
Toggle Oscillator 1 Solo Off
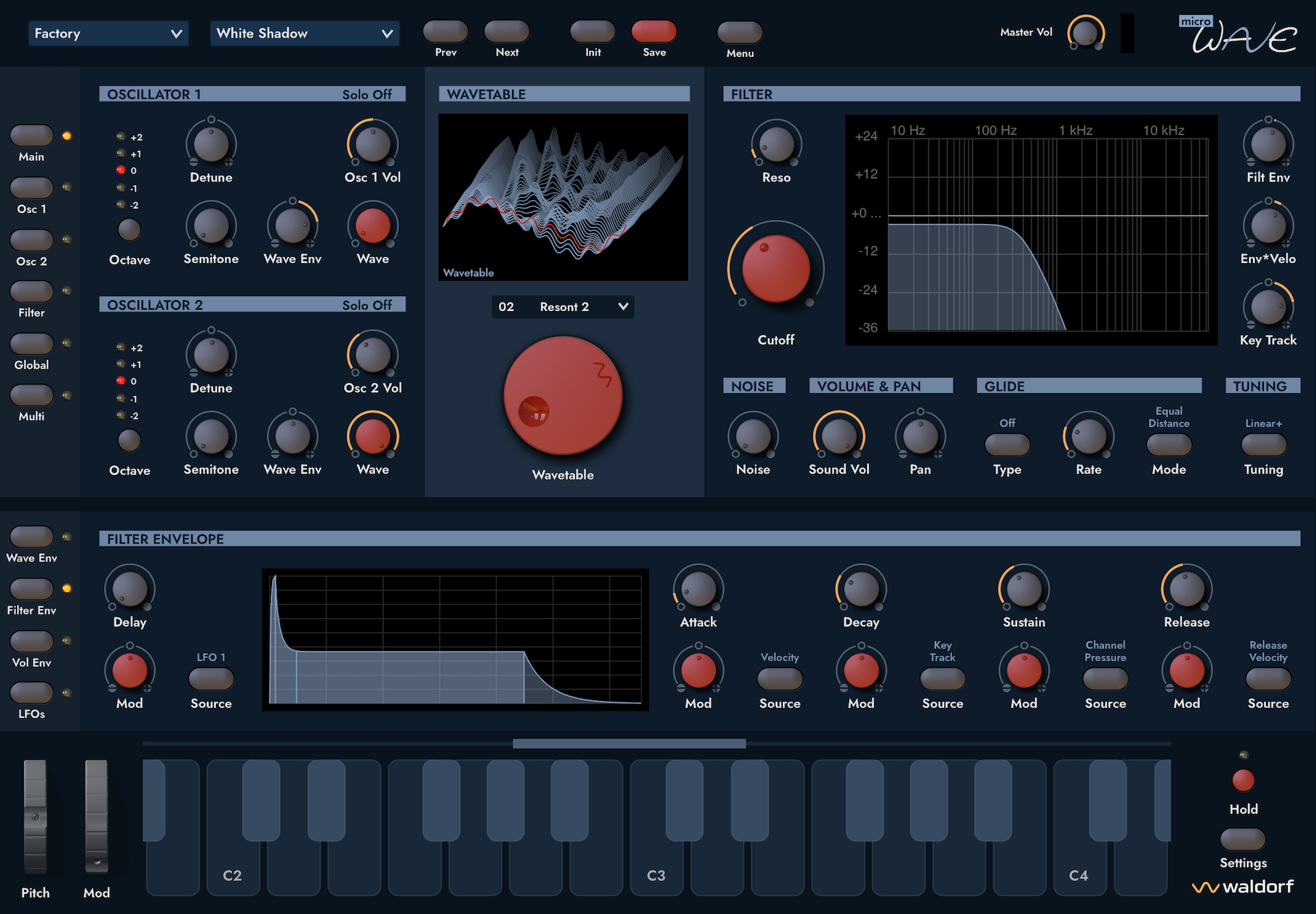pyautogui.click(x=367, y=95)
